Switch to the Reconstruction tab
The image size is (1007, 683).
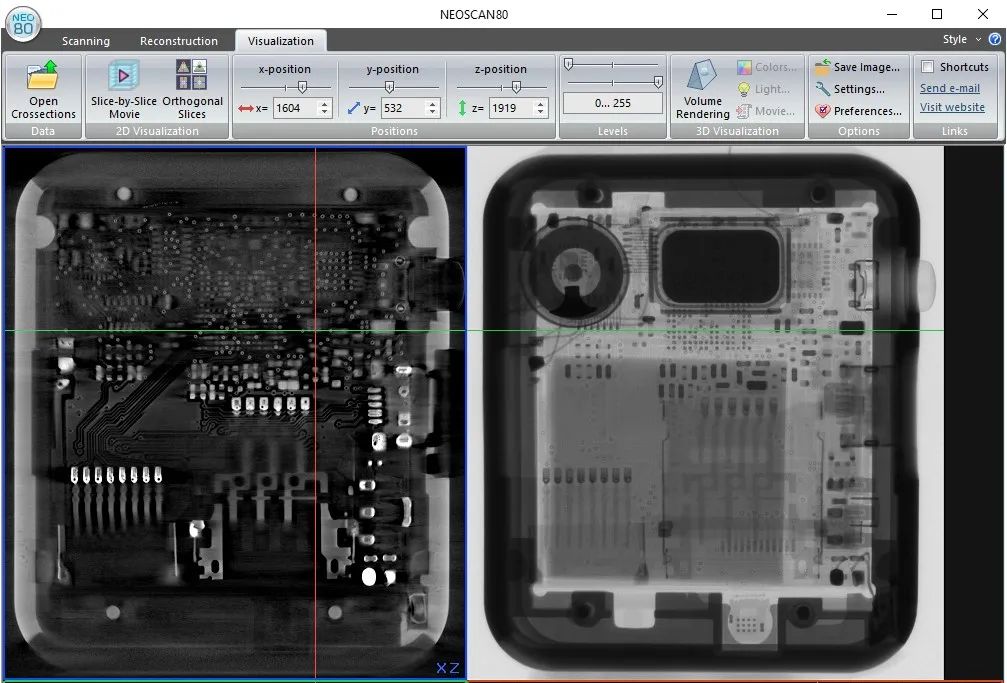click(x=179, y=41)
